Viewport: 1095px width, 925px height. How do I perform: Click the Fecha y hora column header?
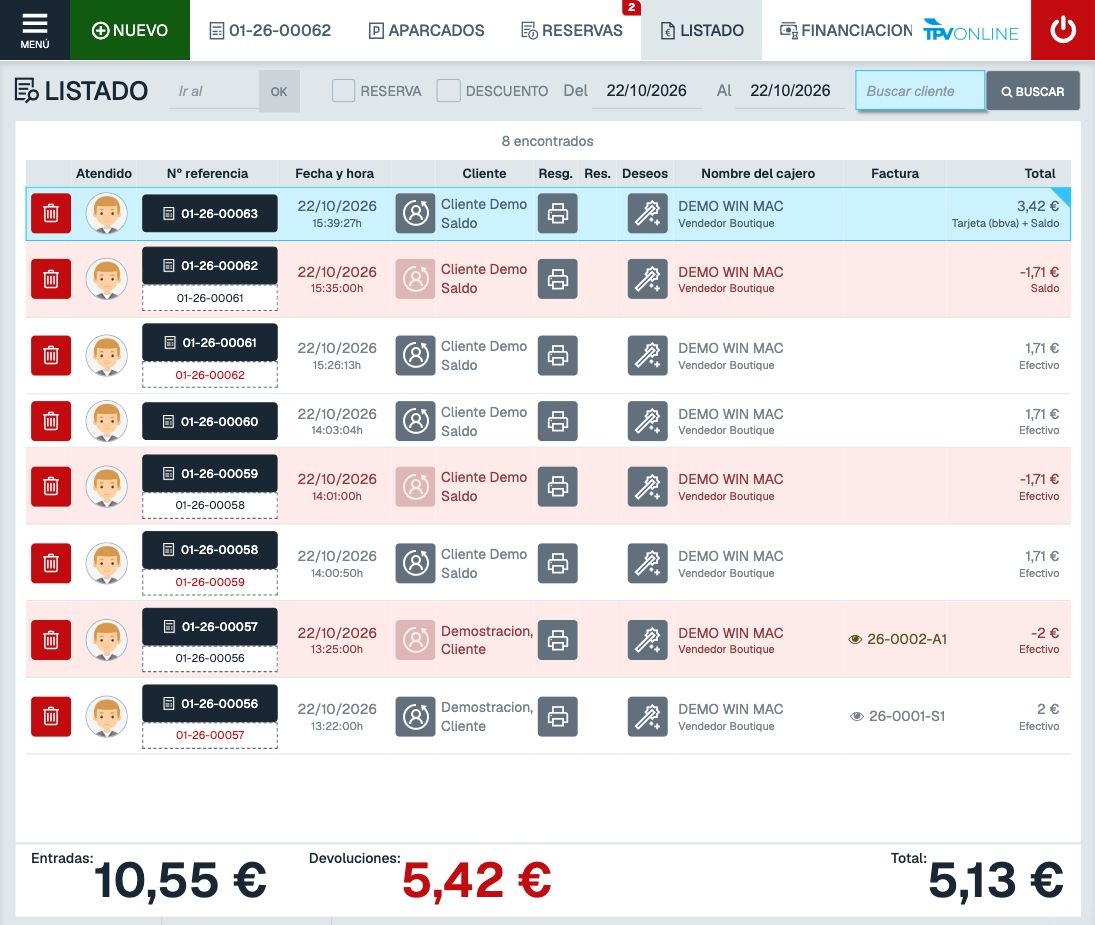[335, 174]
